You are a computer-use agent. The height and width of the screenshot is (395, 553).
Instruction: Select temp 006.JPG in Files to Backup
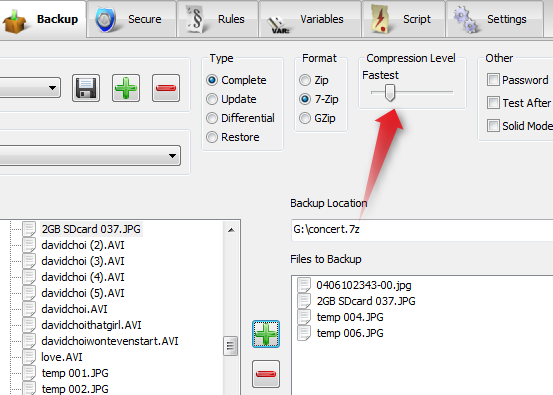(x=350, y=333)
